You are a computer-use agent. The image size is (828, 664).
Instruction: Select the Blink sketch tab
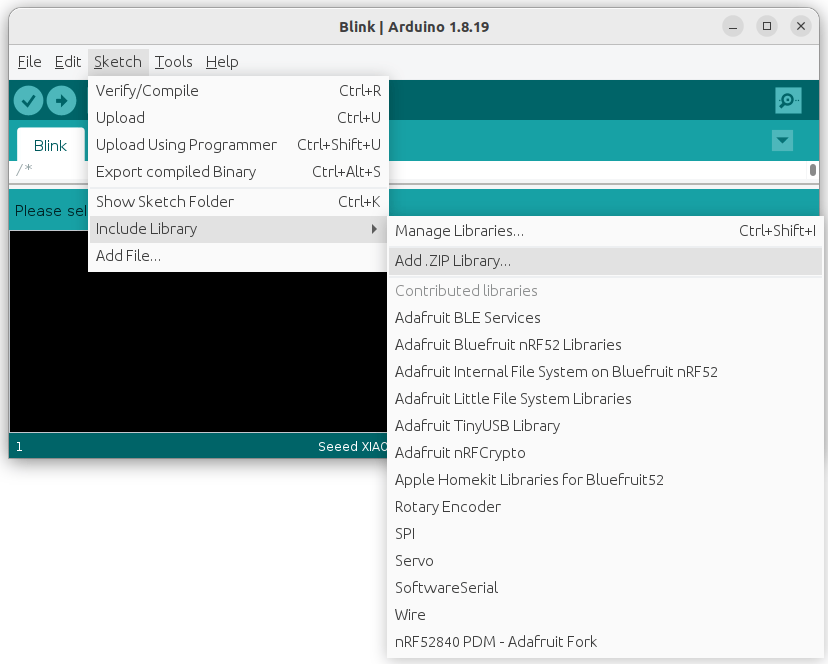50,145
